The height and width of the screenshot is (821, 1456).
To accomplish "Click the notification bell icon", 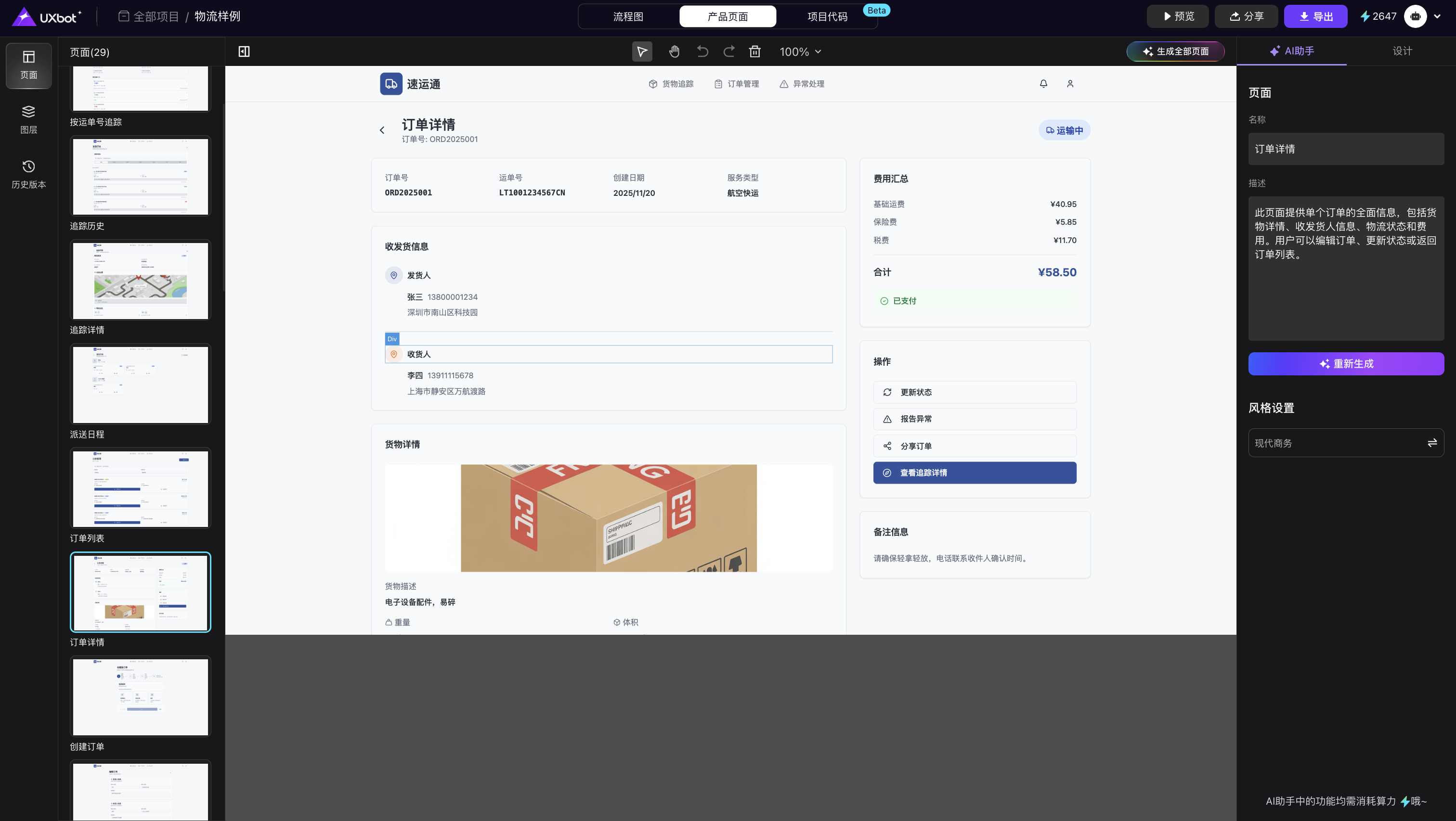I will pos(1043,84).
